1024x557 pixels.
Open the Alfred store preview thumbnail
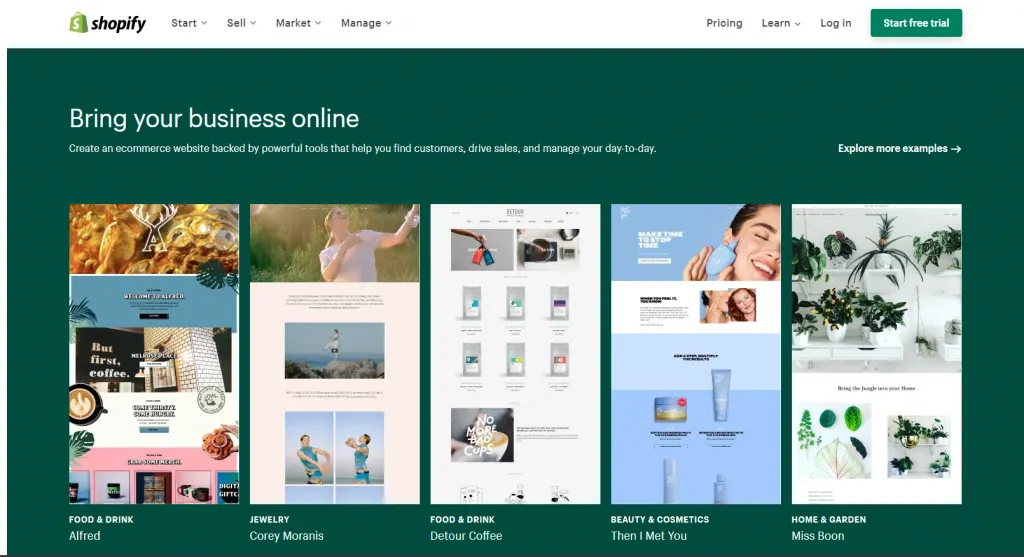[x=154, y=354]
